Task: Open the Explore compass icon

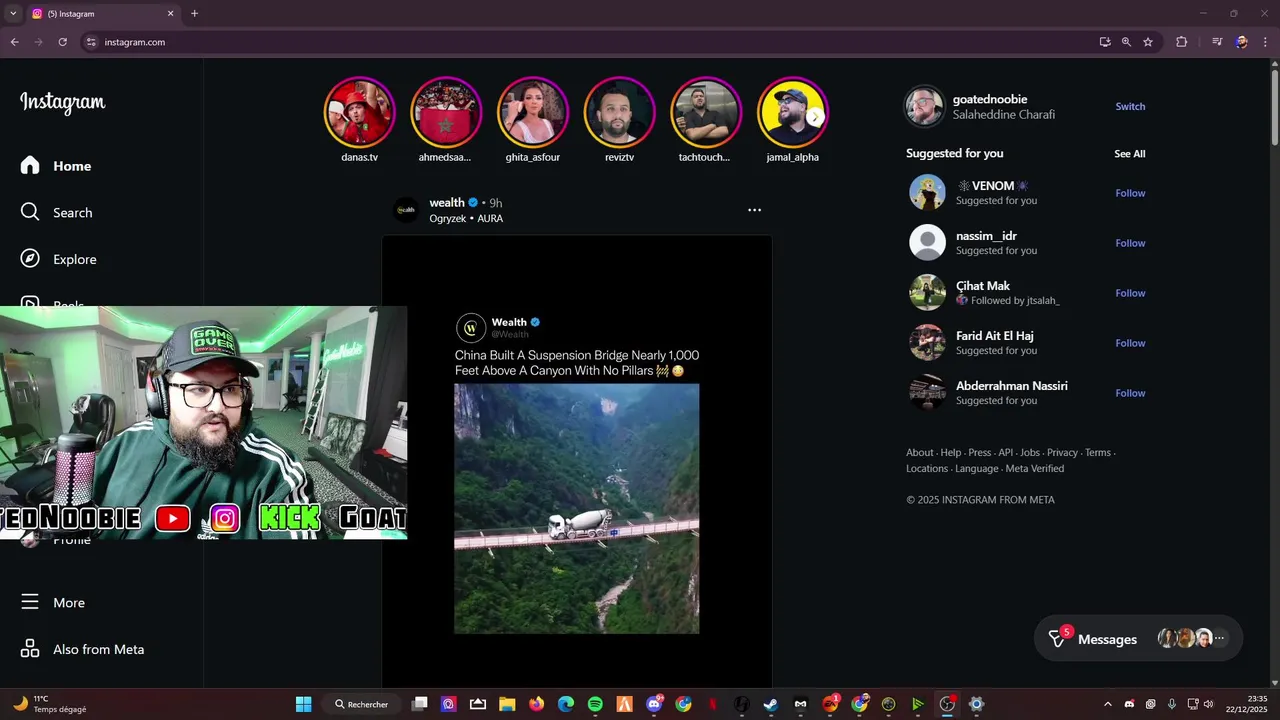Action: coord(30,259)
